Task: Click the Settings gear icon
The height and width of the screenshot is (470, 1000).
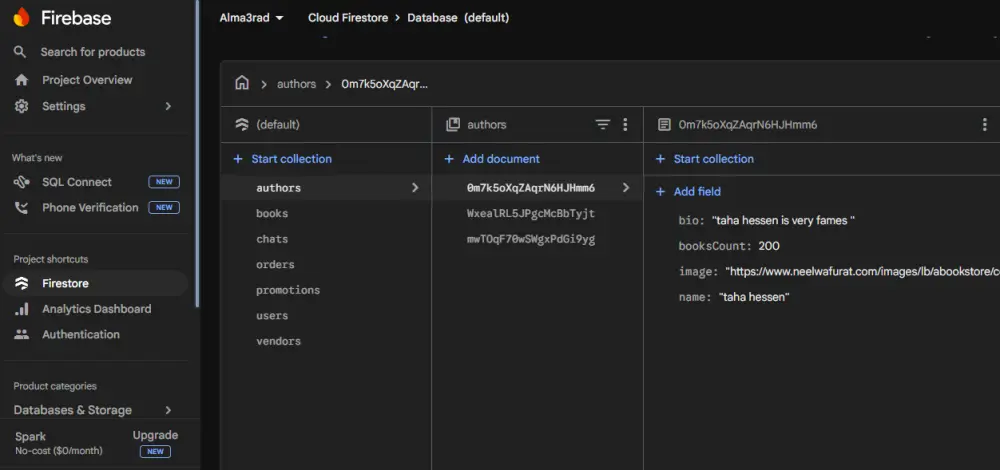Action: pos(21,106)
